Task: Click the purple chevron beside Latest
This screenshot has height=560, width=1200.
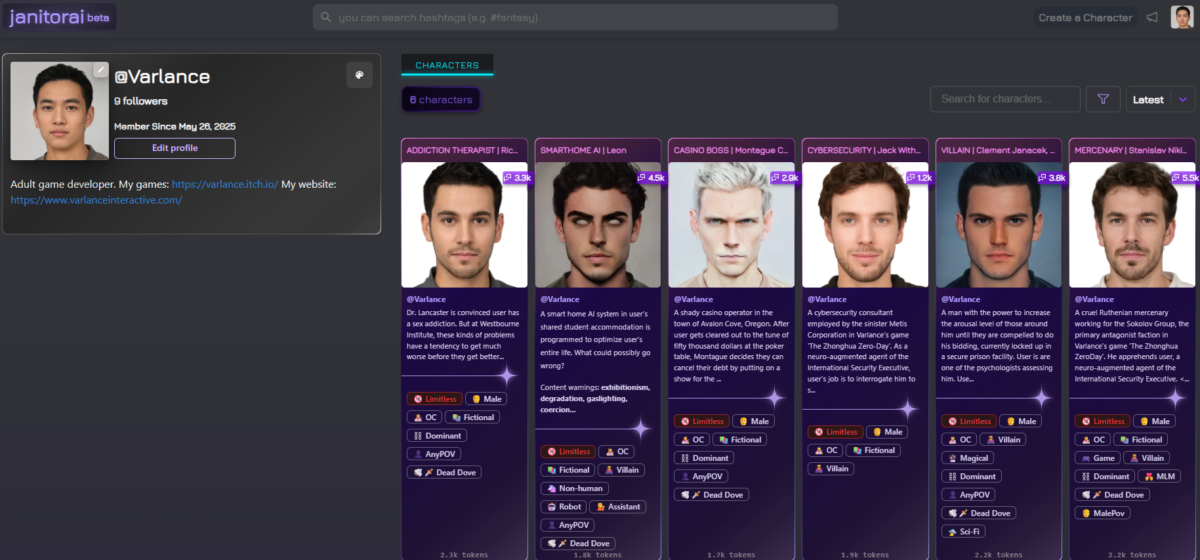Action: (x=1183, y=99)
